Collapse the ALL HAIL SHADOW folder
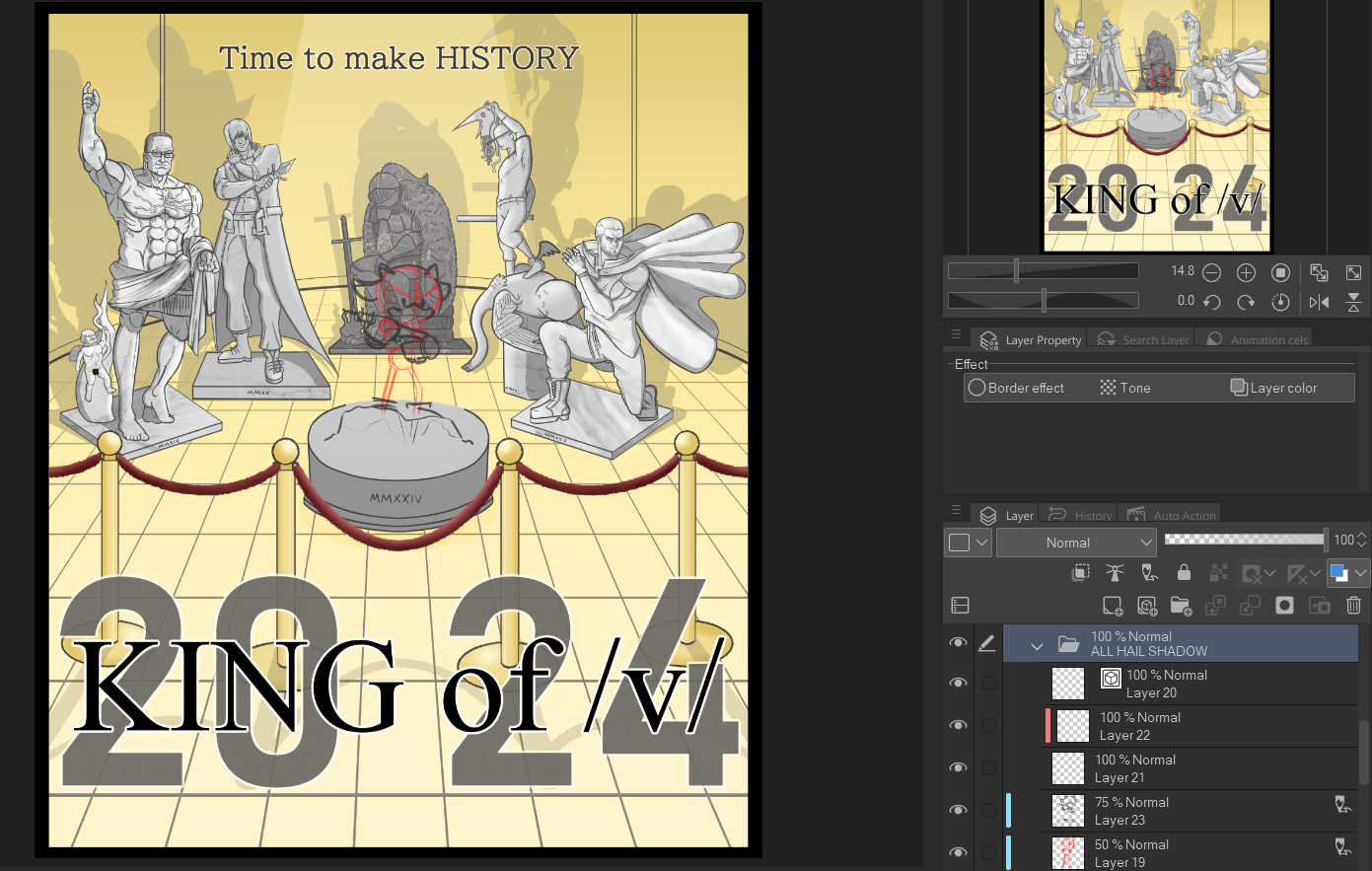 1037,646
